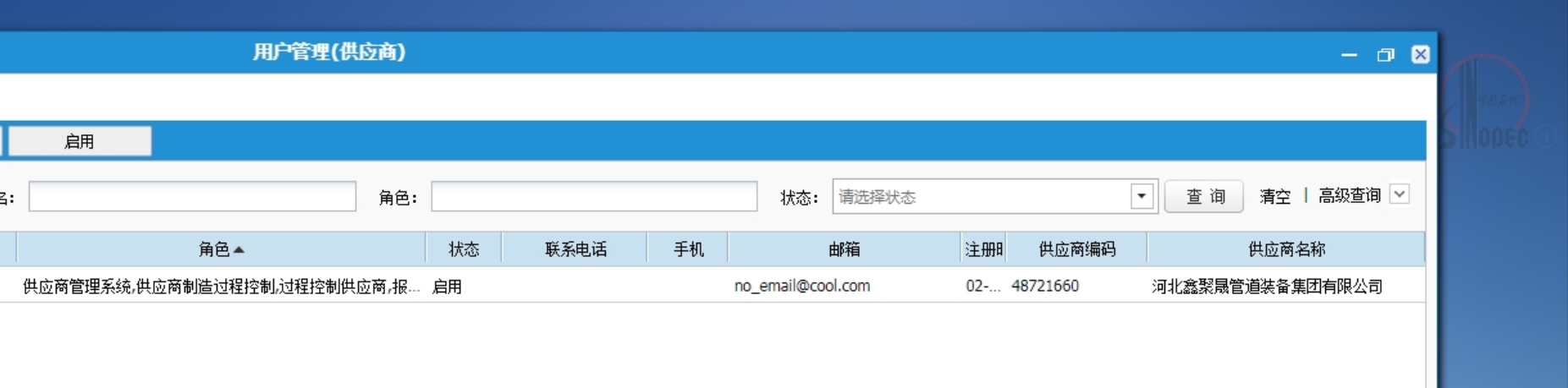1568x388 pixels.
Task: Close the 用户管理(供应商) window
Action: [1420, 55]
